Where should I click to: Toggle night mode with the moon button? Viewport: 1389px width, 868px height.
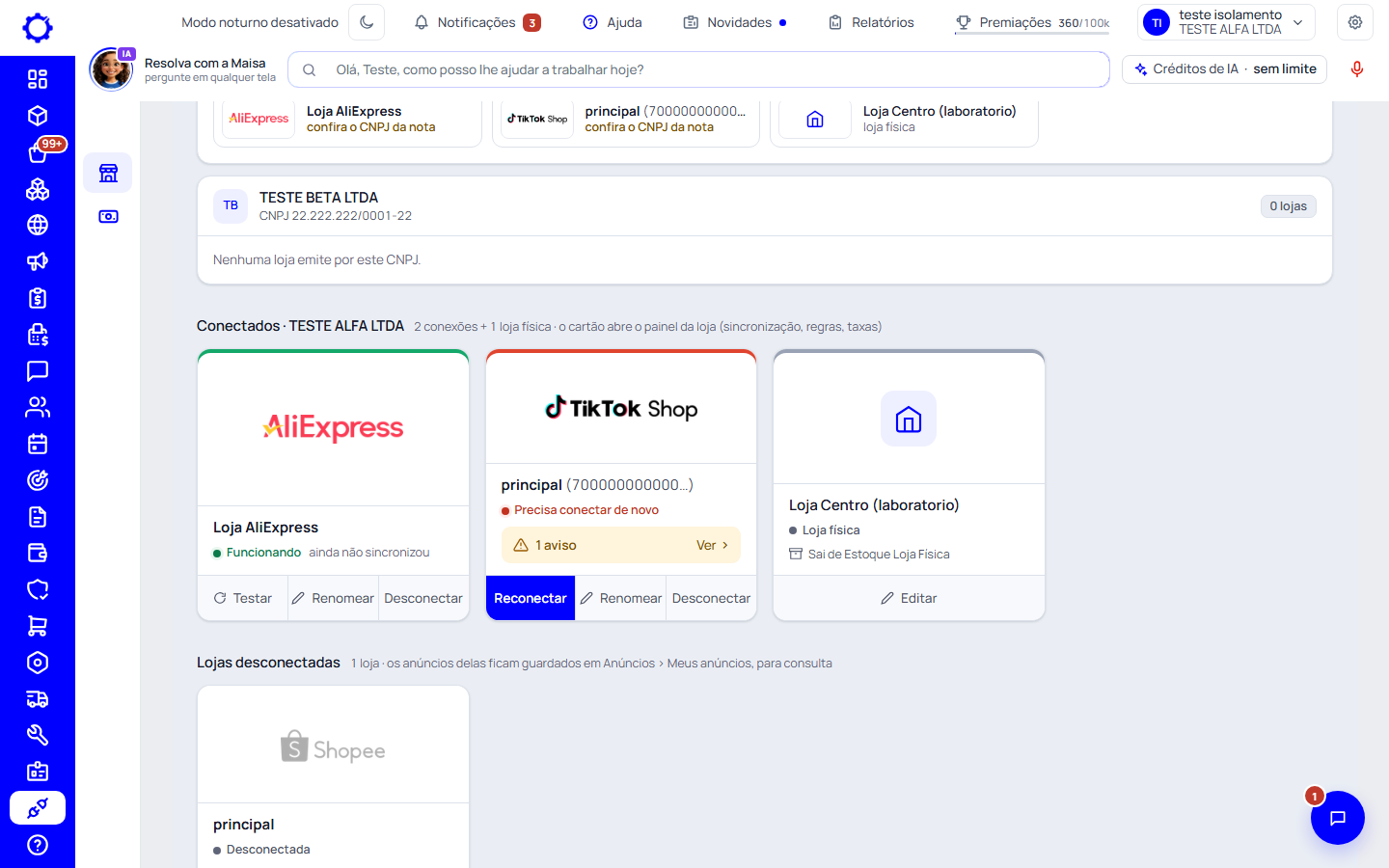[x=367, y=22]
